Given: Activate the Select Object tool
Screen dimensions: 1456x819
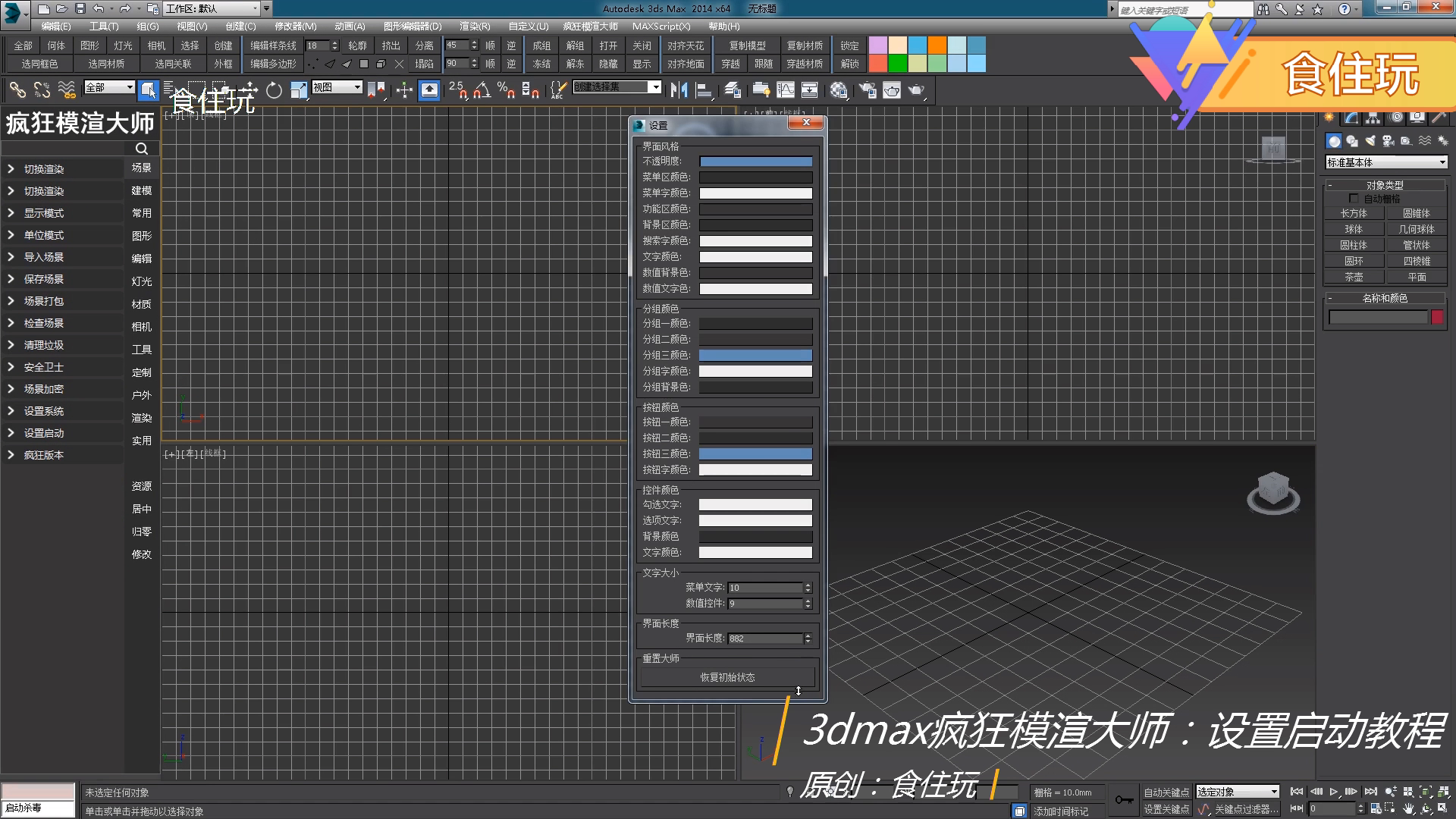Looking at the screenshot, I should coord(148,90).
